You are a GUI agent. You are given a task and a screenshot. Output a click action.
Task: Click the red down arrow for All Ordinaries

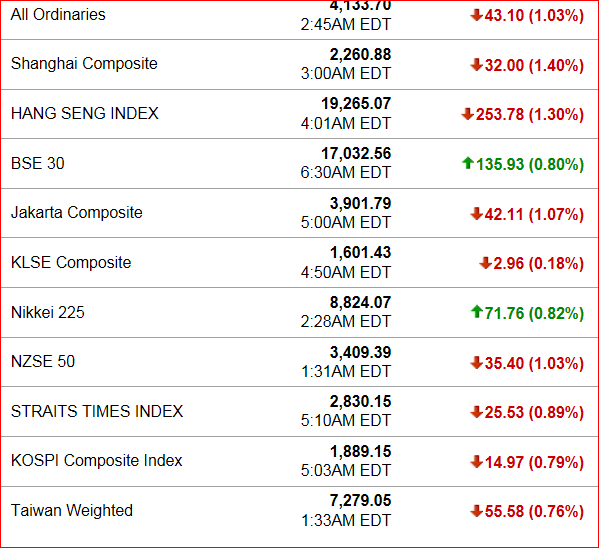[x=476, y=15]
